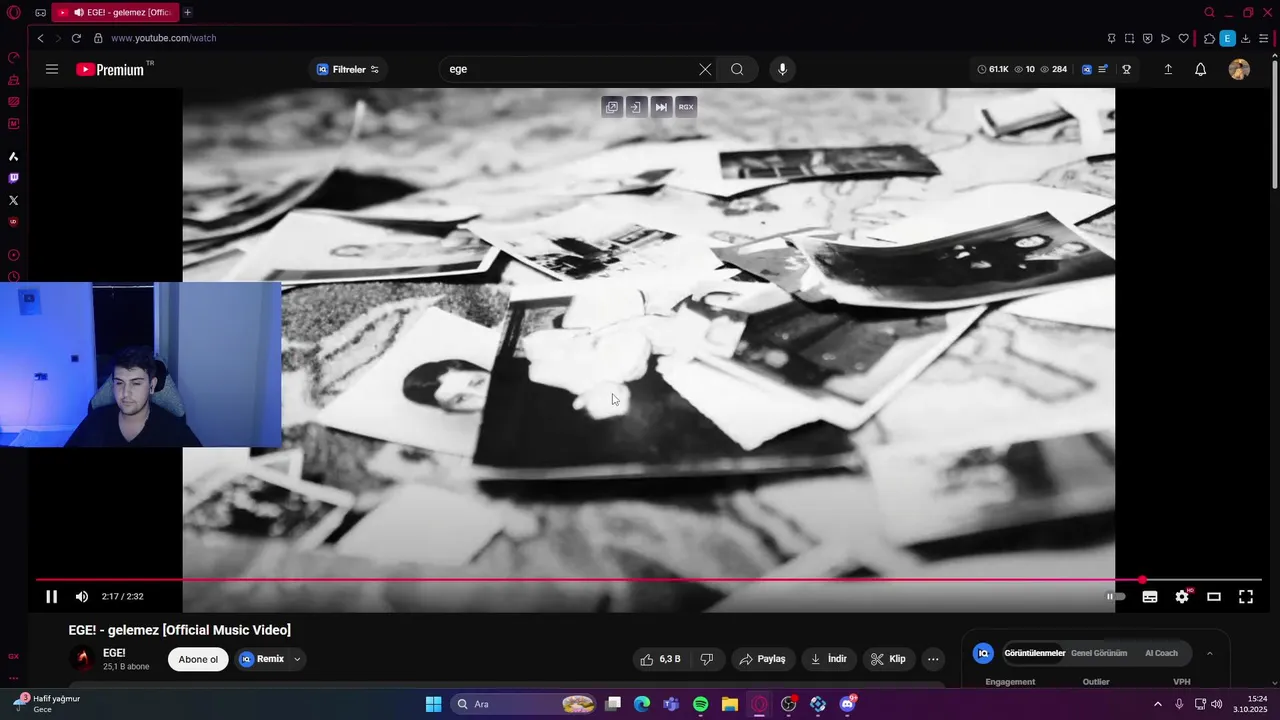Open browser downloads icon

(x=1245, y=38)
